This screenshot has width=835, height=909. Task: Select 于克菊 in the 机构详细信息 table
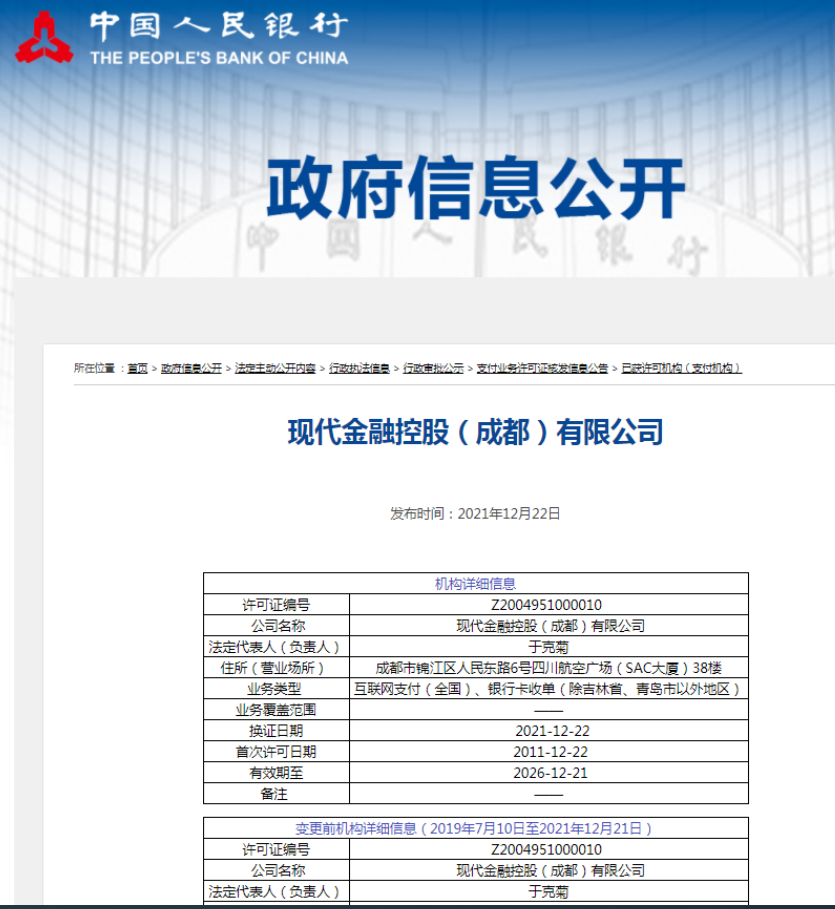coord(549,646)
